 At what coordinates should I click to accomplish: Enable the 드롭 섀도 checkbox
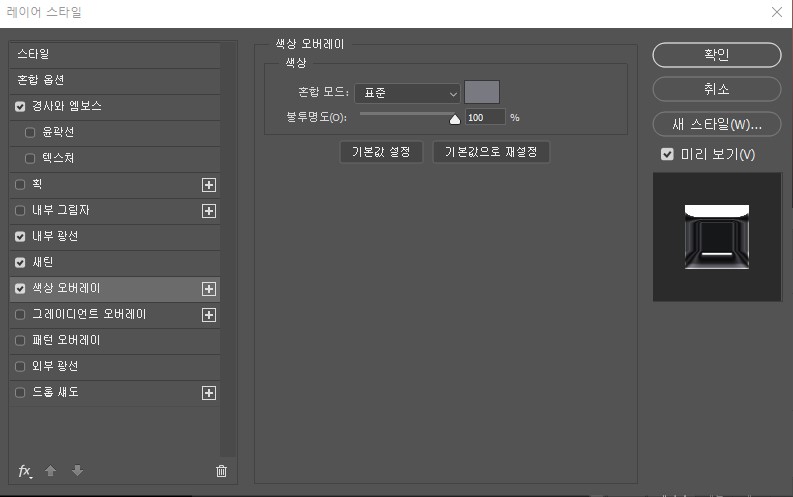coord(20,392)
